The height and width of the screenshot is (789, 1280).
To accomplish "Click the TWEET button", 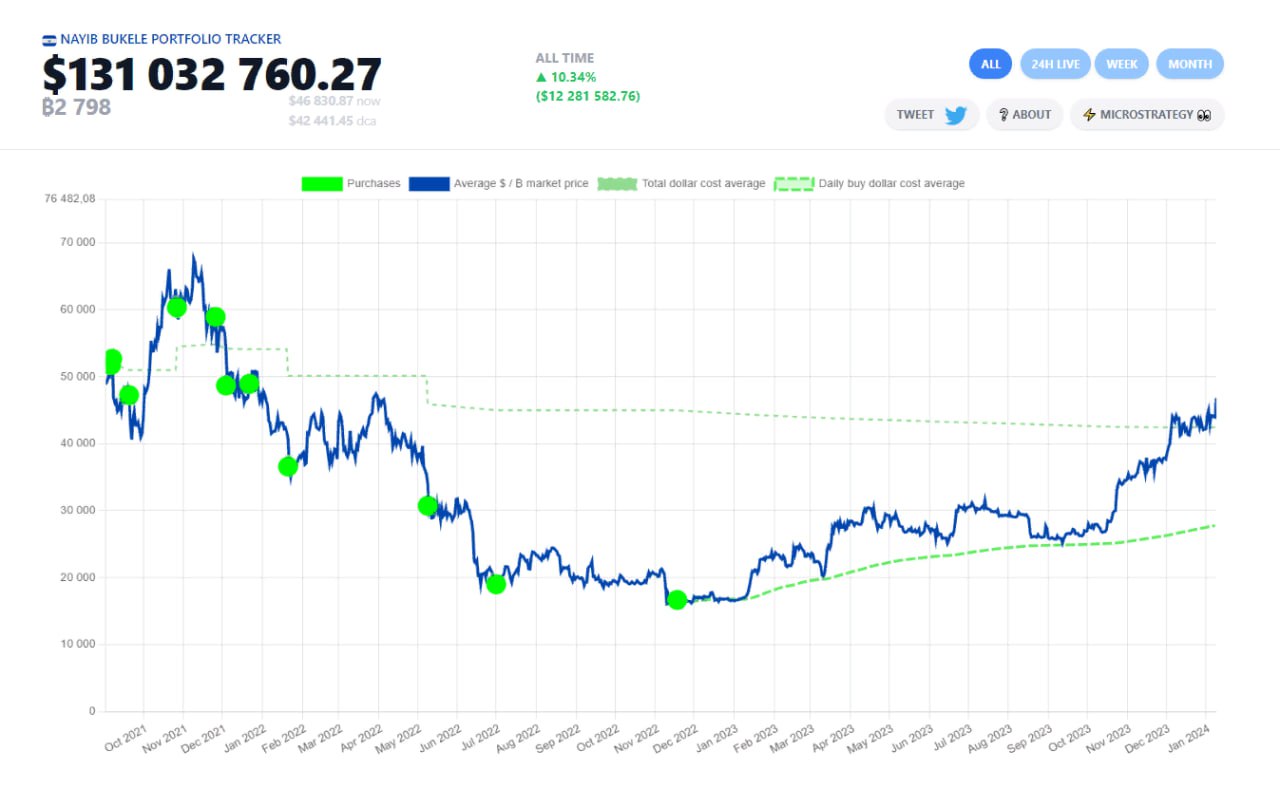I will pos(932,115).
